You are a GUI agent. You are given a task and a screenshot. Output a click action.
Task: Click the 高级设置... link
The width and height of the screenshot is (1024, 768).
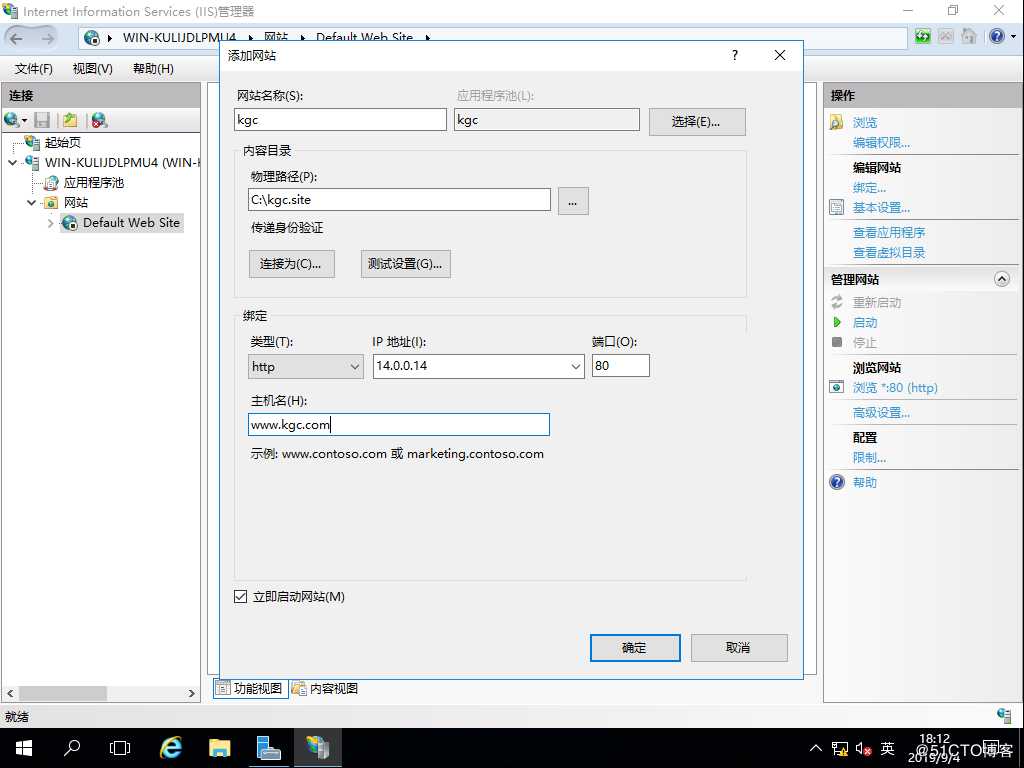click(x=881, y=413)
